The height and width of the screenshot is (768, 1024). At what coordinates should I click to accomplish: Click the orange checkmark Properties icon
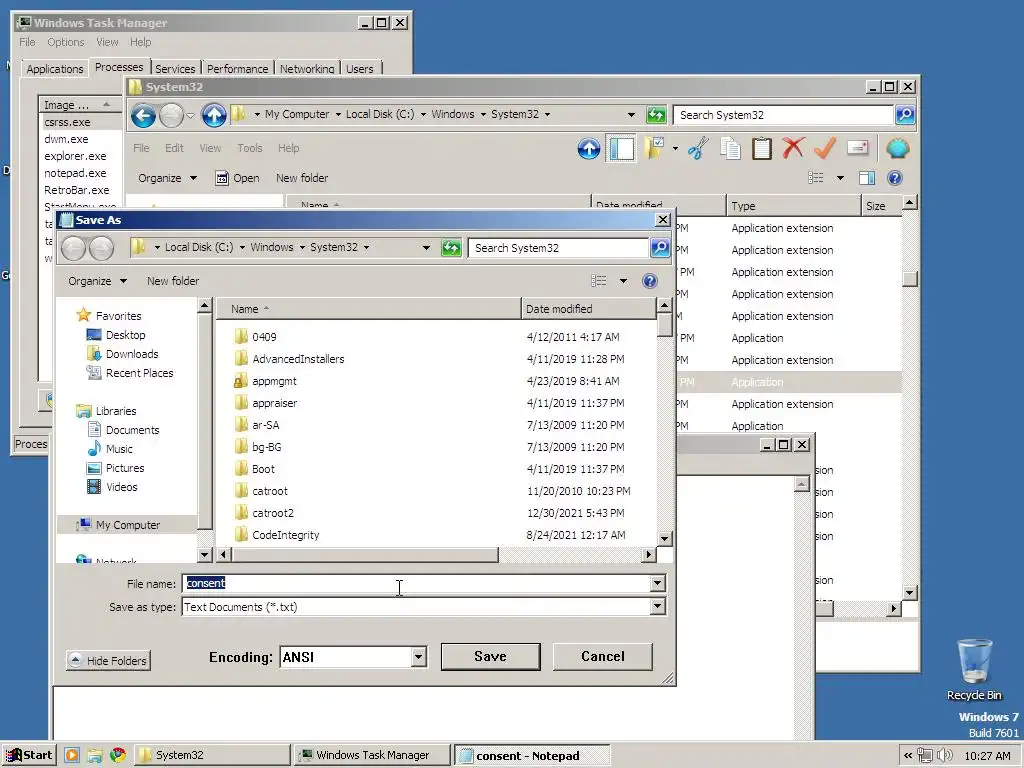(825, 149)
